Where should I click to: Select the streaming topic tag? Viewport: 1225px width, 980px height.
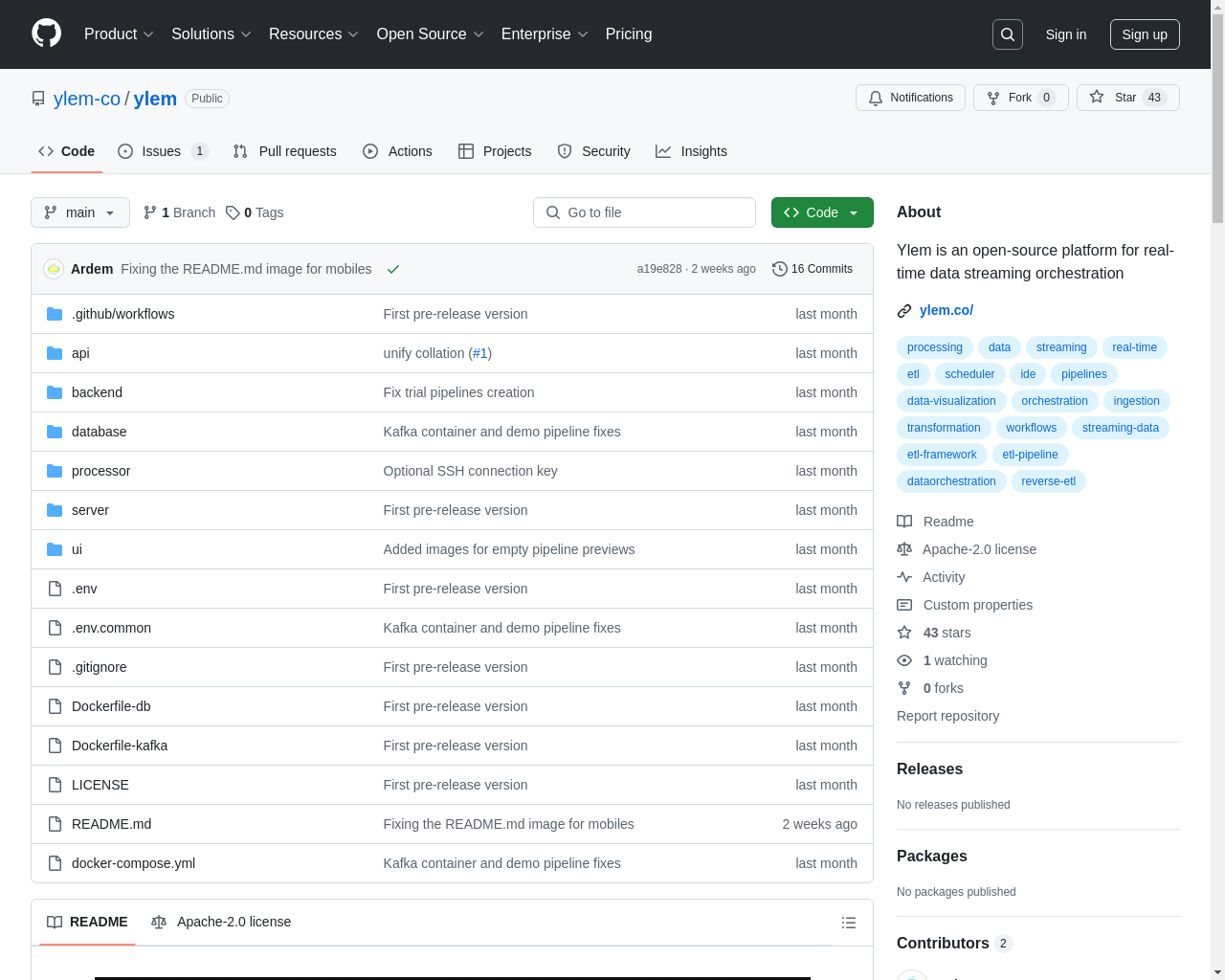pos(1061,347)
